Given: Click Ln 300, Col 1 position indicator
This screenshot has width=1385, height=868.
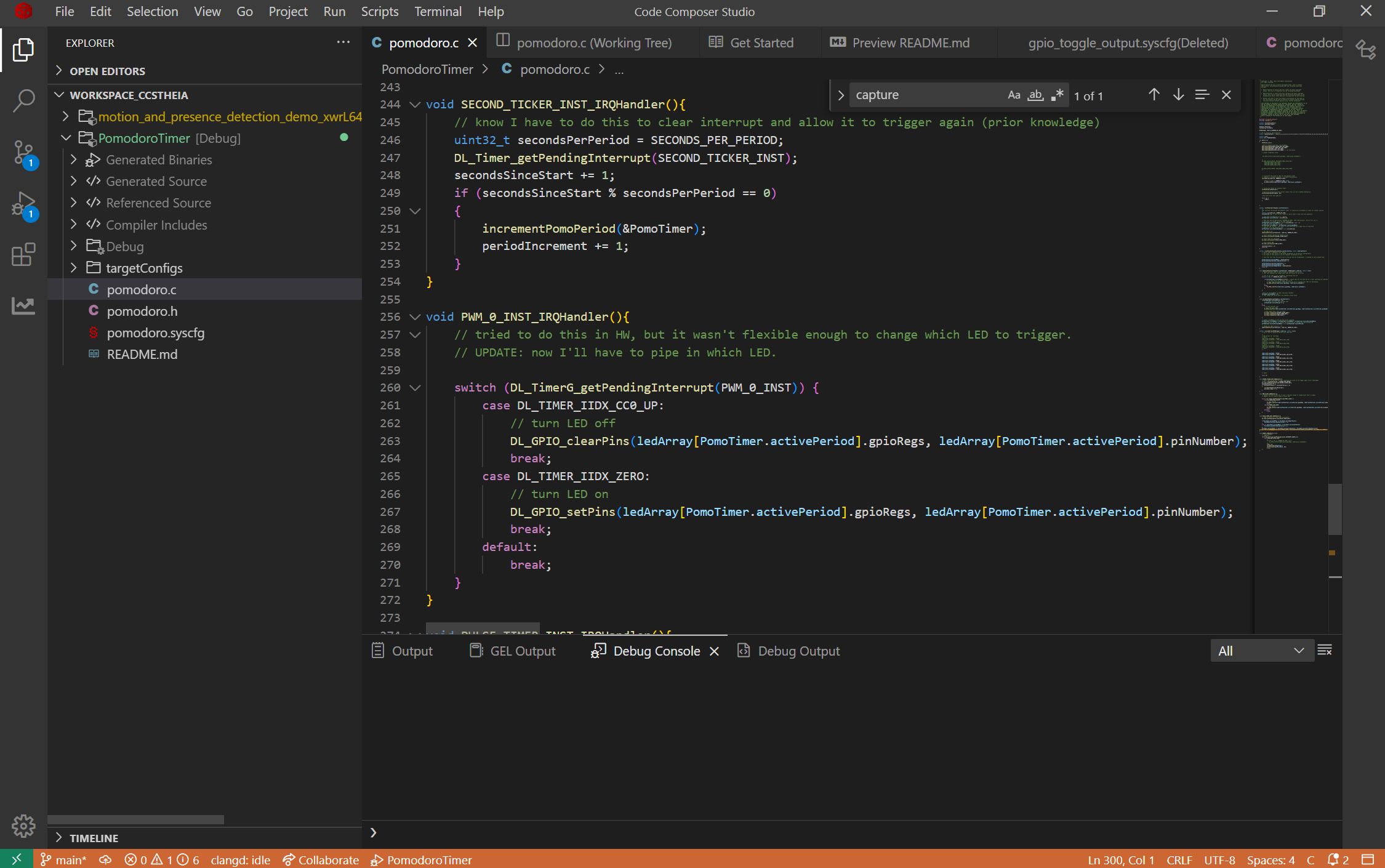Looking at the screenshot, I should pos(1121,859).
